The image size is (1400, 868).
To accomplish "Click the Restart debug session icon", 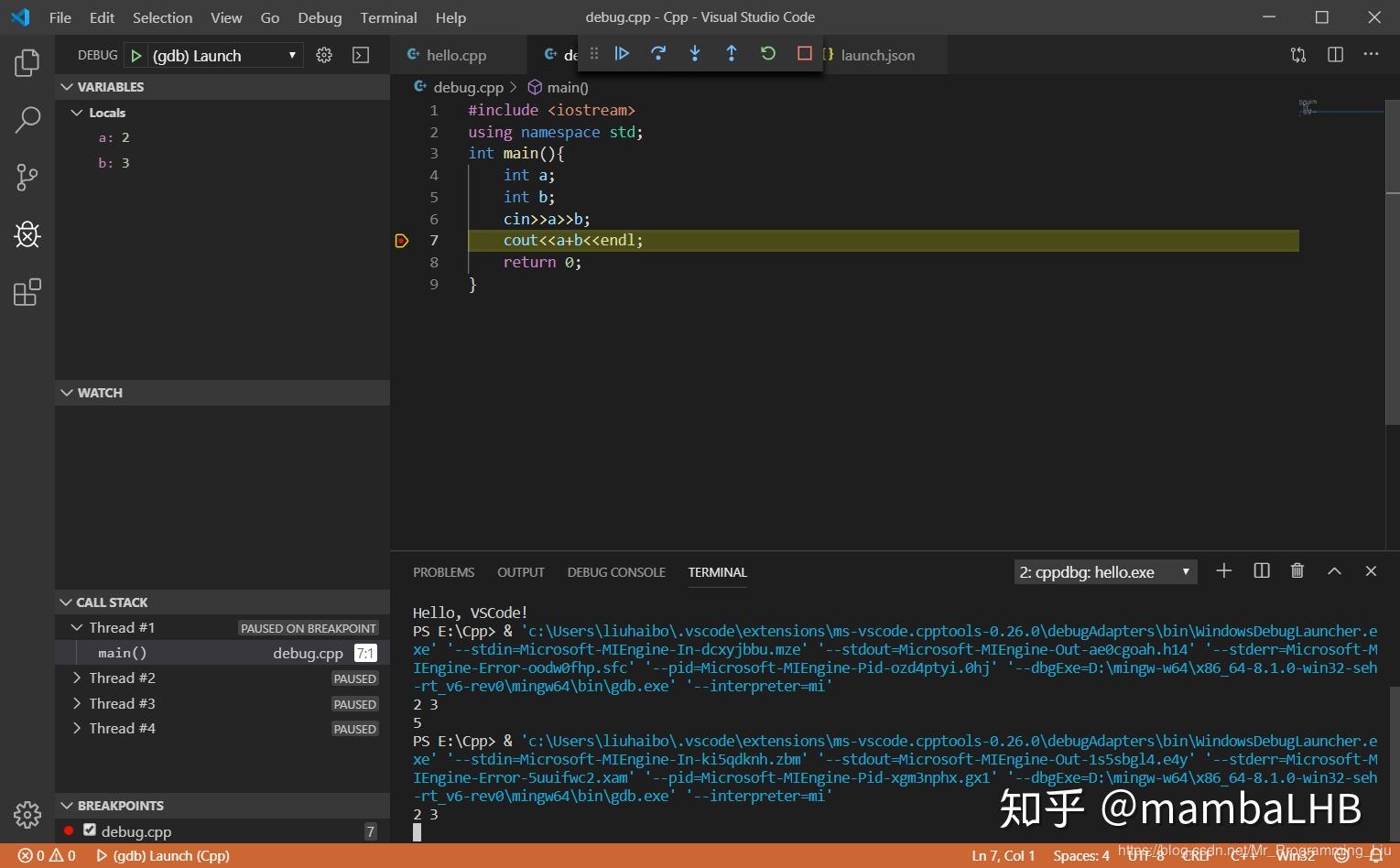I will [x=767, y=53].
